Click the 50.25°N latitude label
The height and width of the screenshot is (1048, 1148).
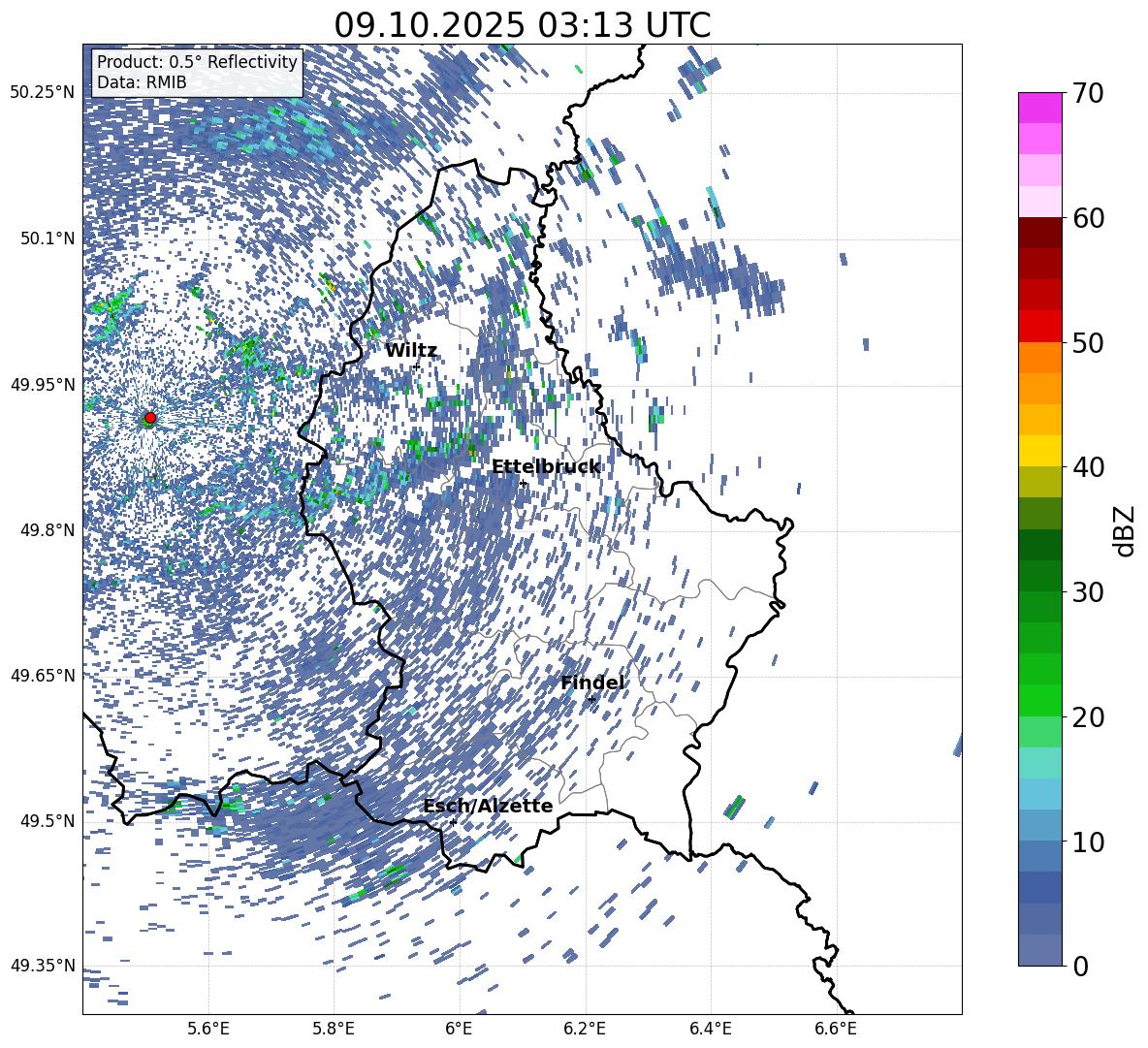point(44,93)
